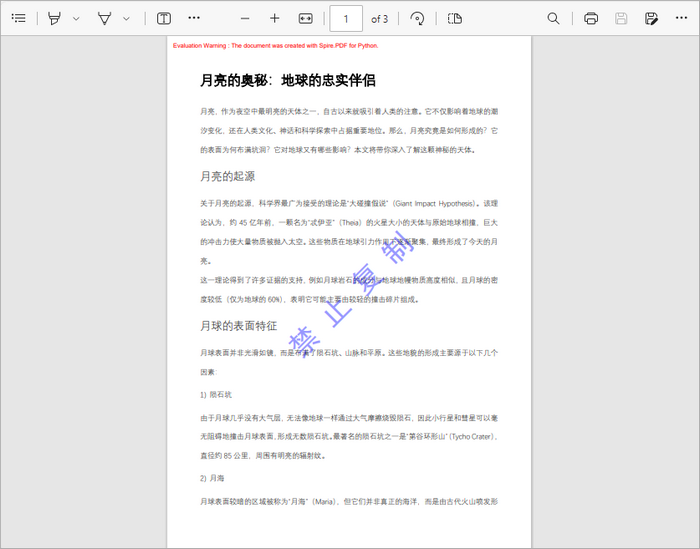Expand the highlight color options dropdown
The image size is (700, 549).
(75, 19)
